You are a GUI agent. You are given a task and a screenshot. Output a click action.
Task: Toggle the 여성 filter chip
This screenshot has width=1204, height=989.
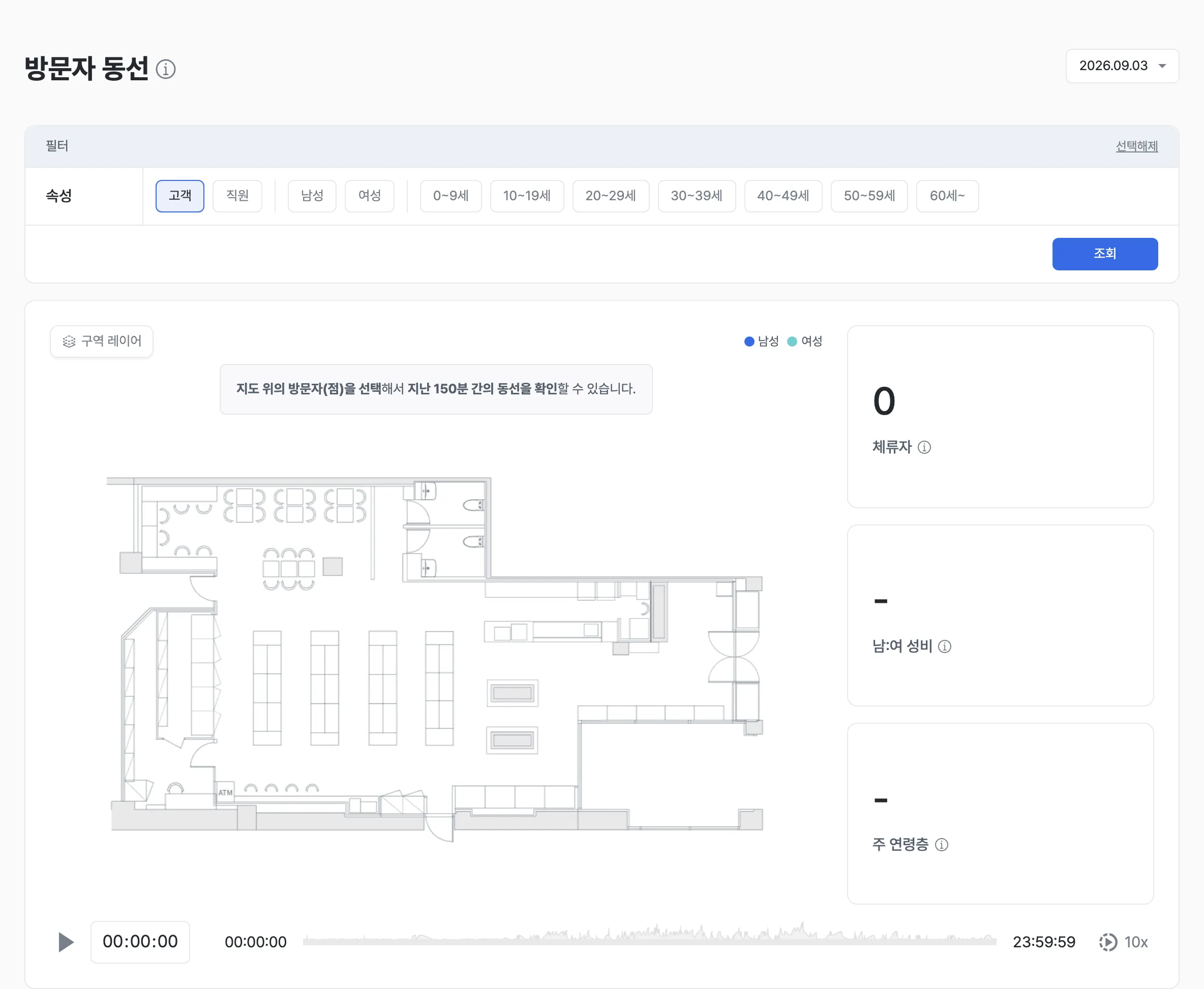369,196
